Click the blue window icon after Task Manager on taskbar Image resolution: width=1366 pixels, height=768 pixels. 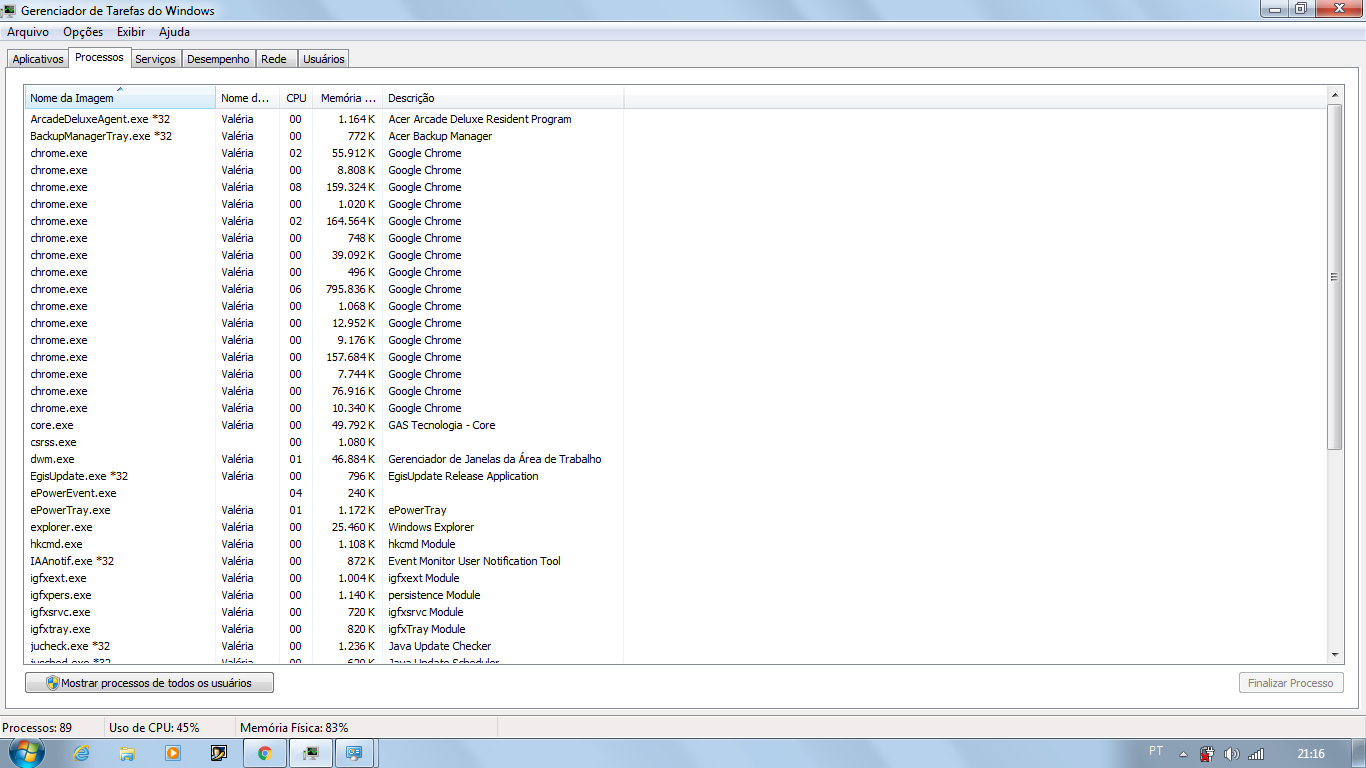coord(356,753)
